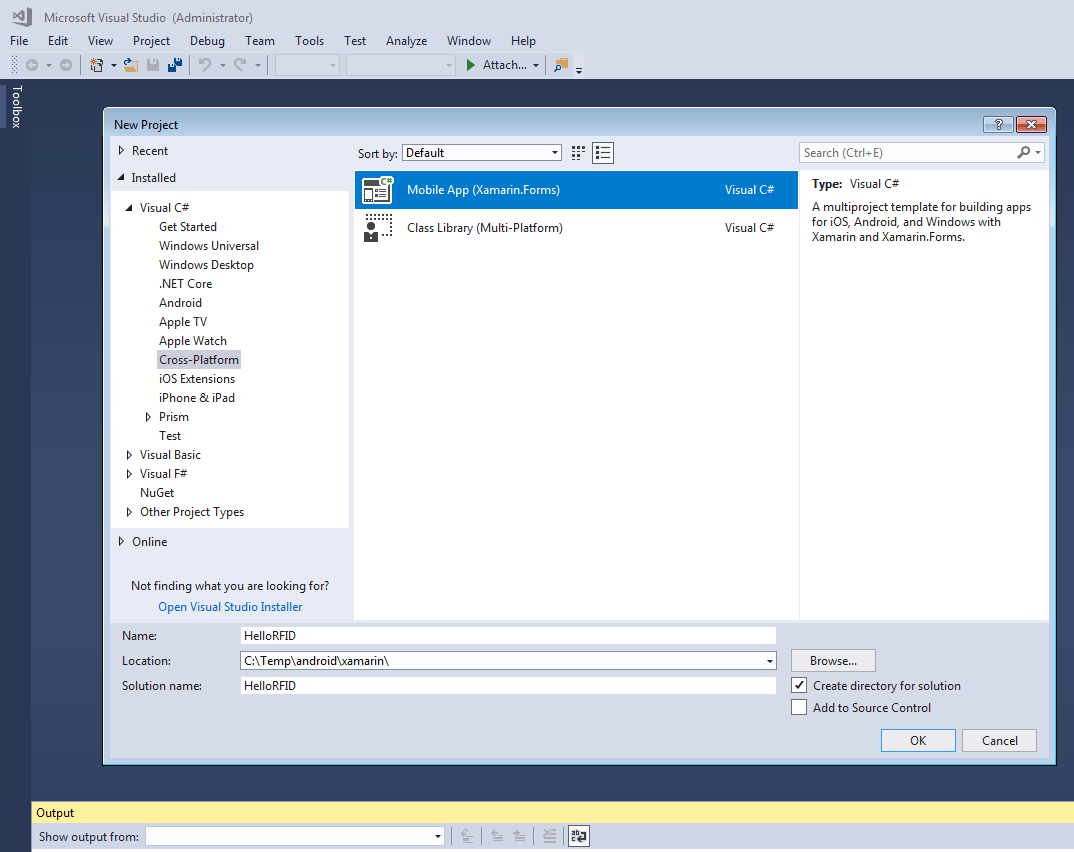This screenshot has width=1074, height=852.
Task: Switch to medium icons list view
Action: [x=603, y=153]
